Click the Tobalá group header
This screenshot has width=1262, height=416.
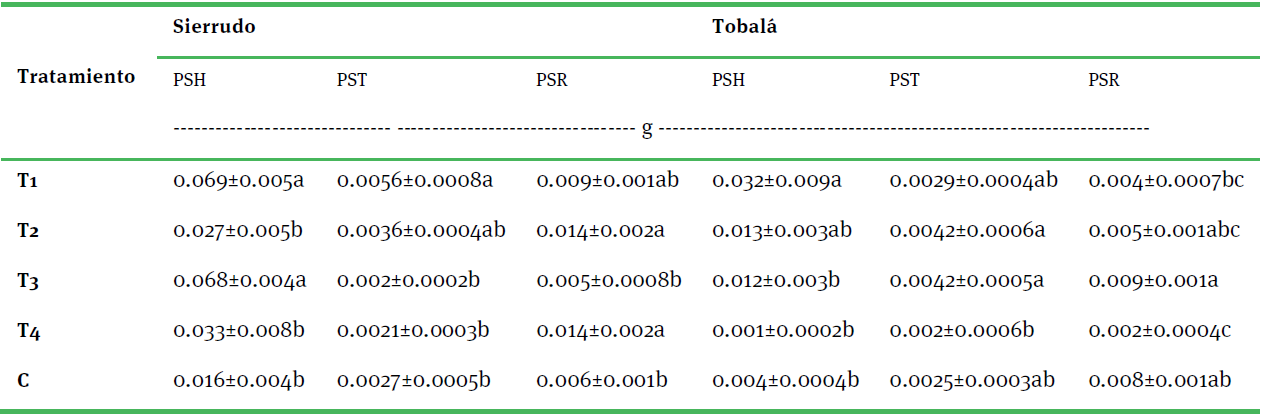(x=744, y=27)
